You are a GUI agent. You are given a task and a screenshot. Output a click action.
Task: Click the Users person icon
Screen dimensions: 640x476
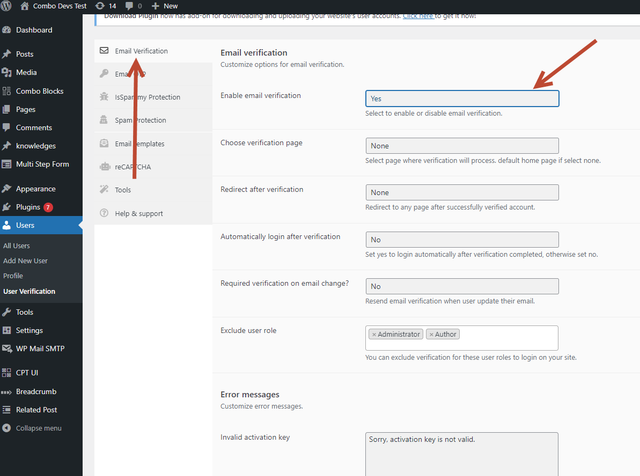click(x=7, y=225)
